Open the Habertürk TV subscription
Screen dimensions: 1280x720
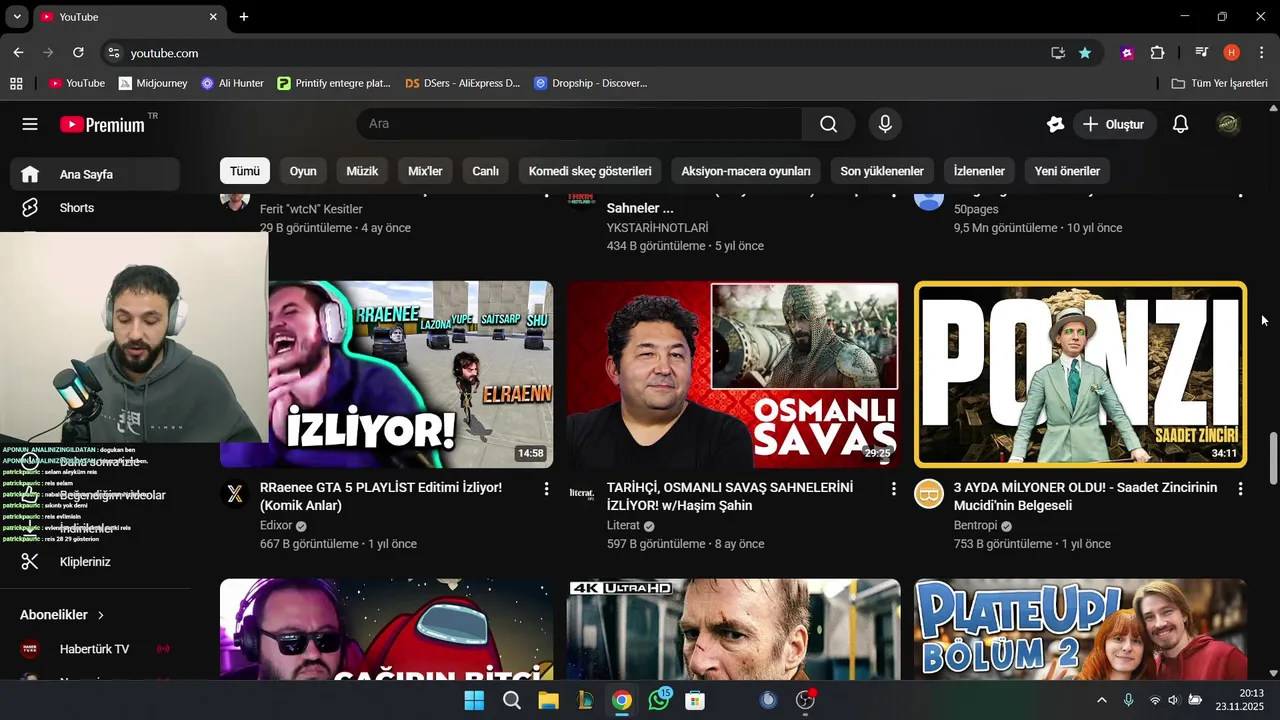96,649
